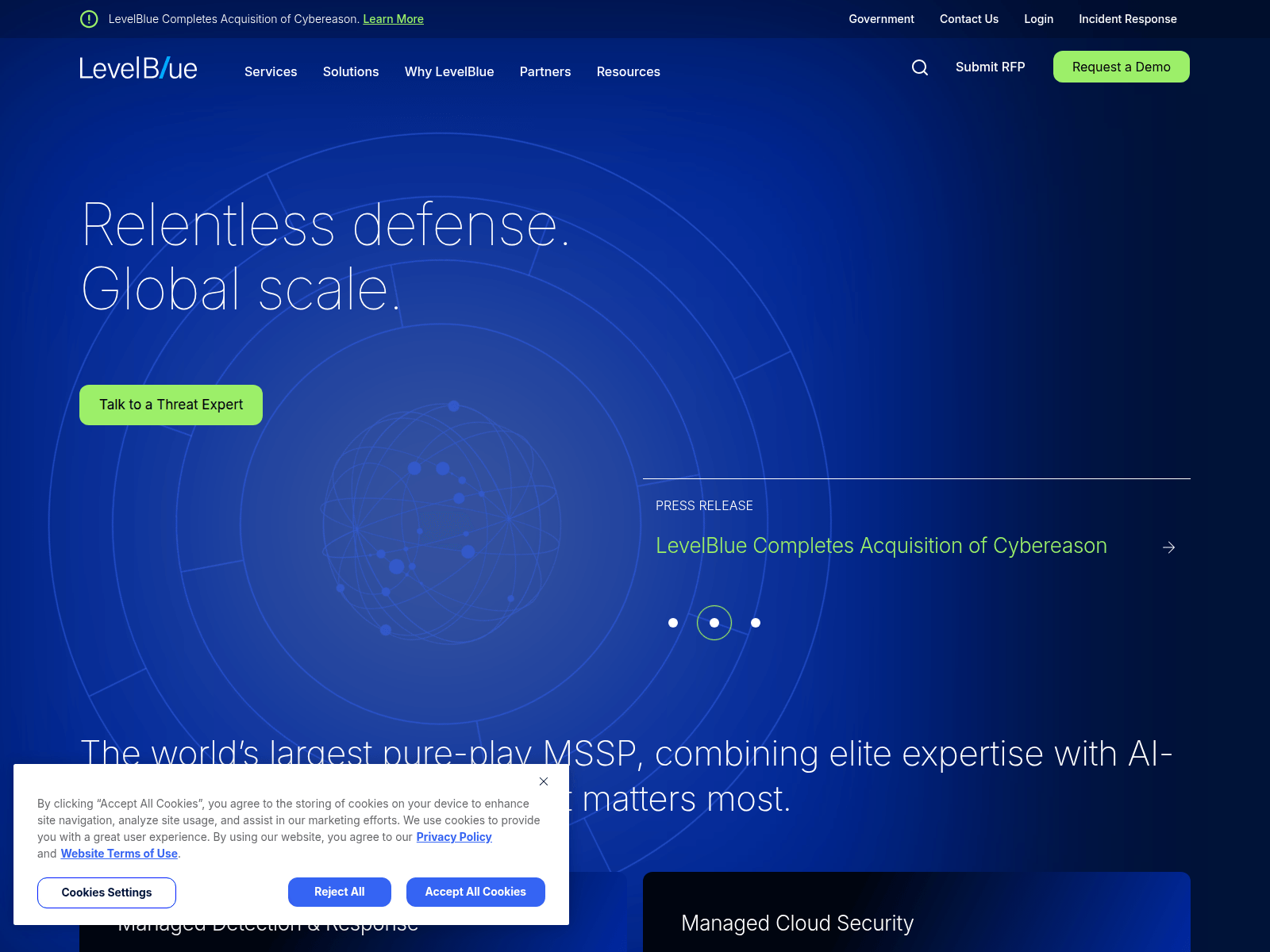
Task: Expand the Solutions navigation menu
Action: pos(351,71)
